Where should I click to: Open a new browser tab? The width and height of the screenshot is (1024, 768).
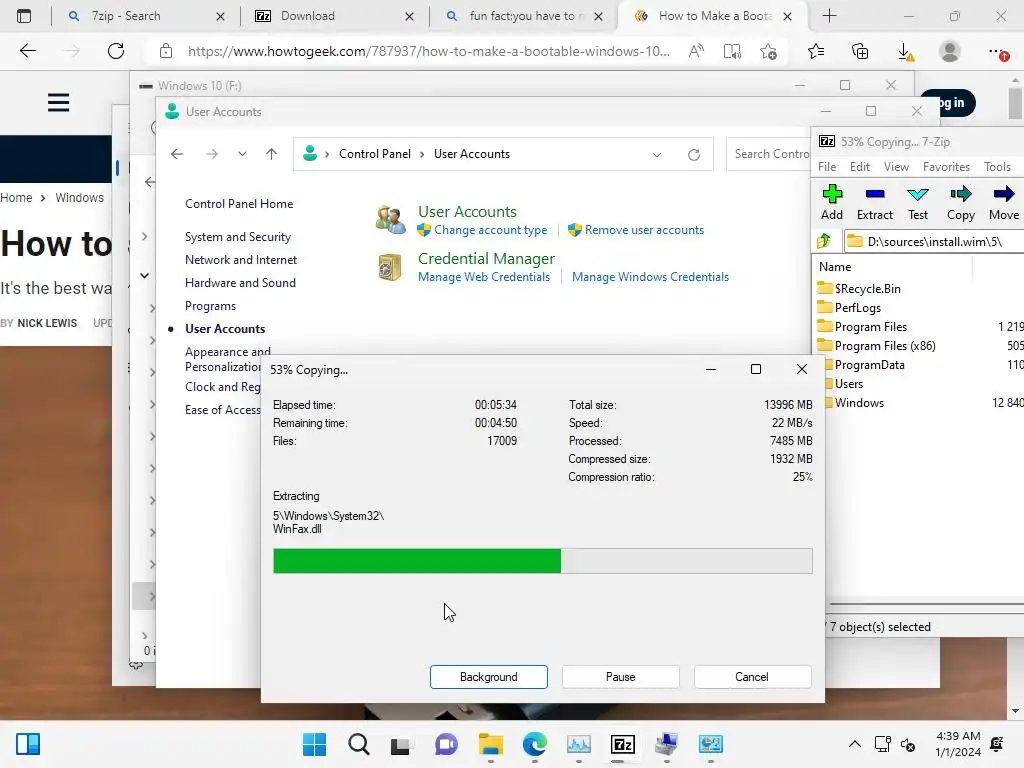tap(829, 16)
